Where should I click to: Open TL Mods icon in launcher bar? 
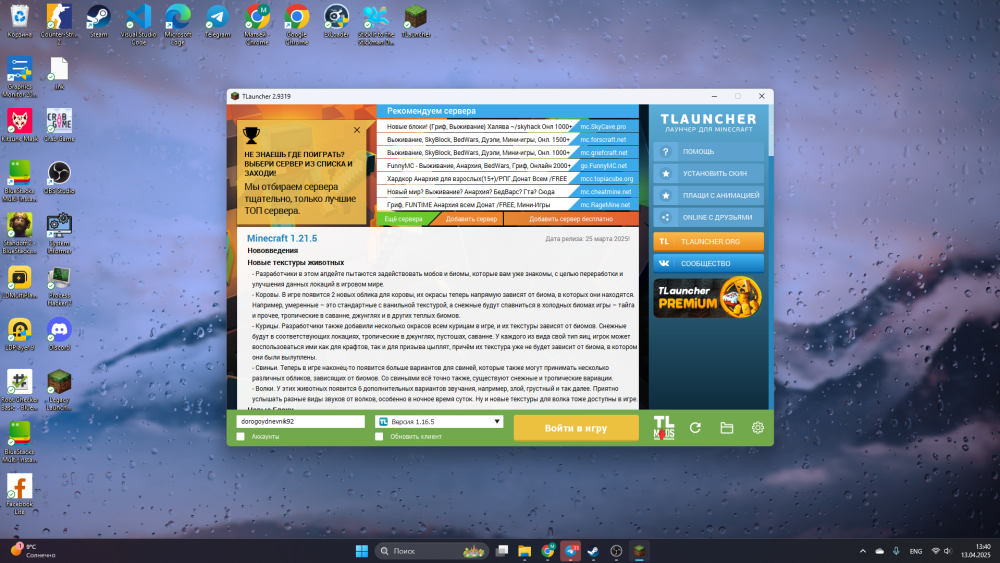[x=663, y=428]
